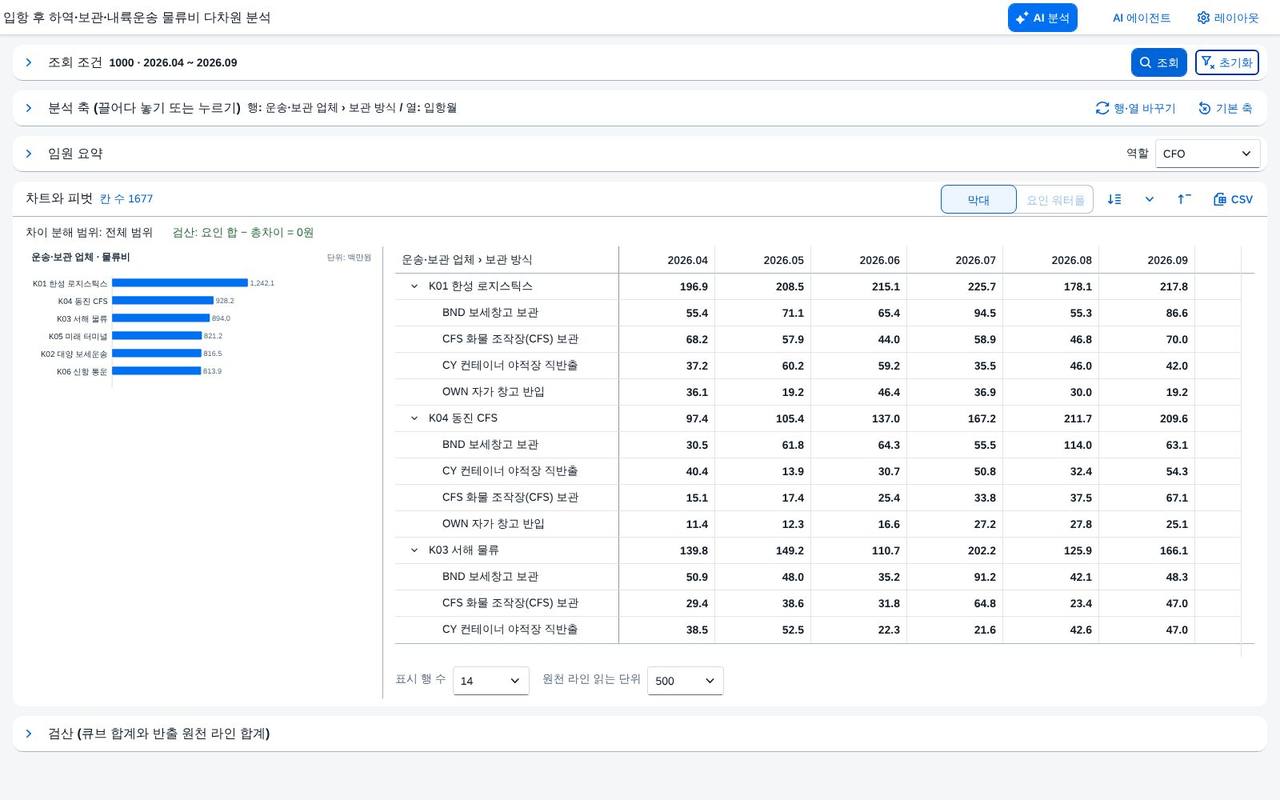Open the 역할 CFO dropdown

pos(1207,154)
